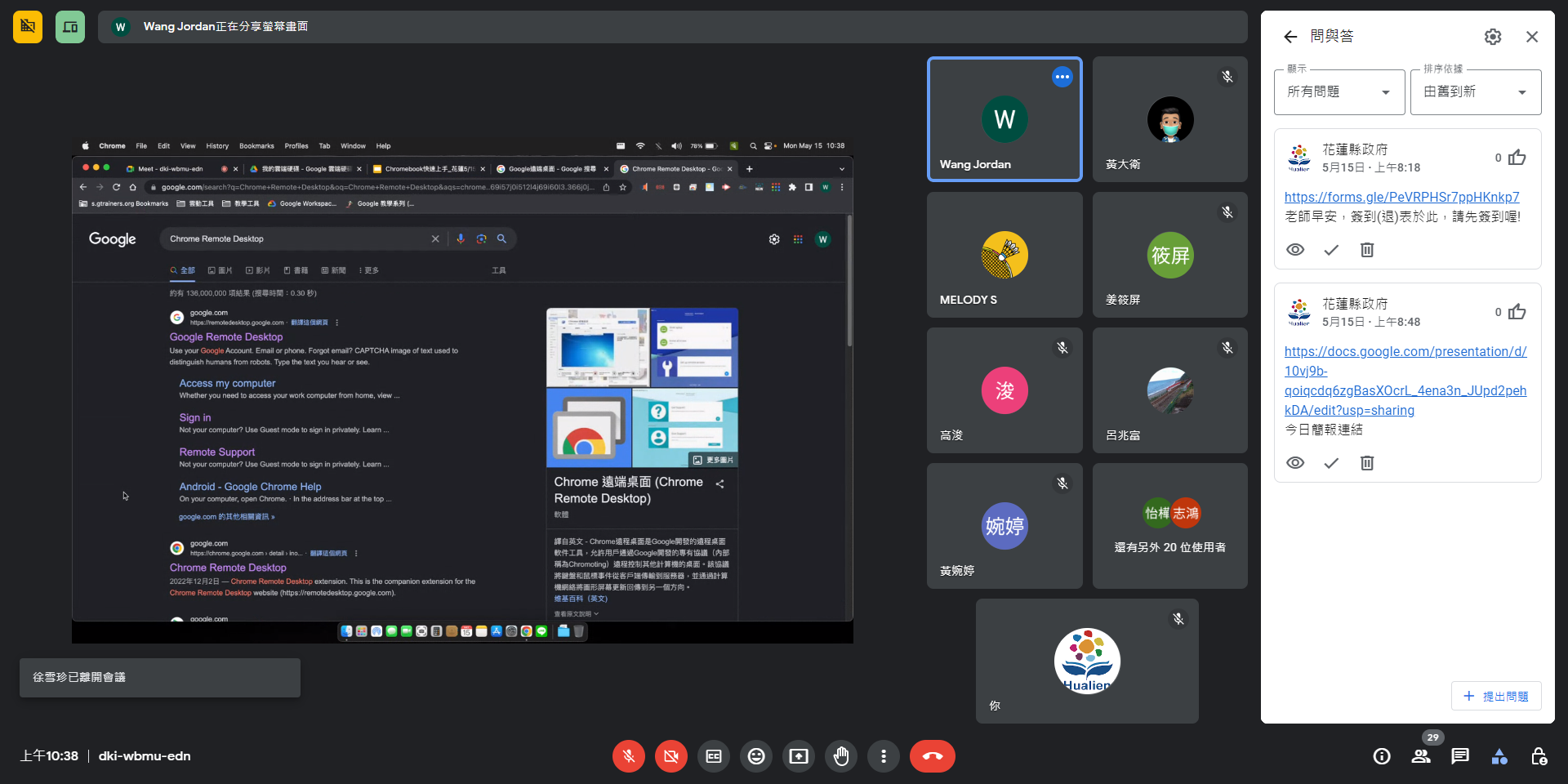Hang up with the red leave call button
This screenshot has width=1568, height=784.
click(932, 756)
